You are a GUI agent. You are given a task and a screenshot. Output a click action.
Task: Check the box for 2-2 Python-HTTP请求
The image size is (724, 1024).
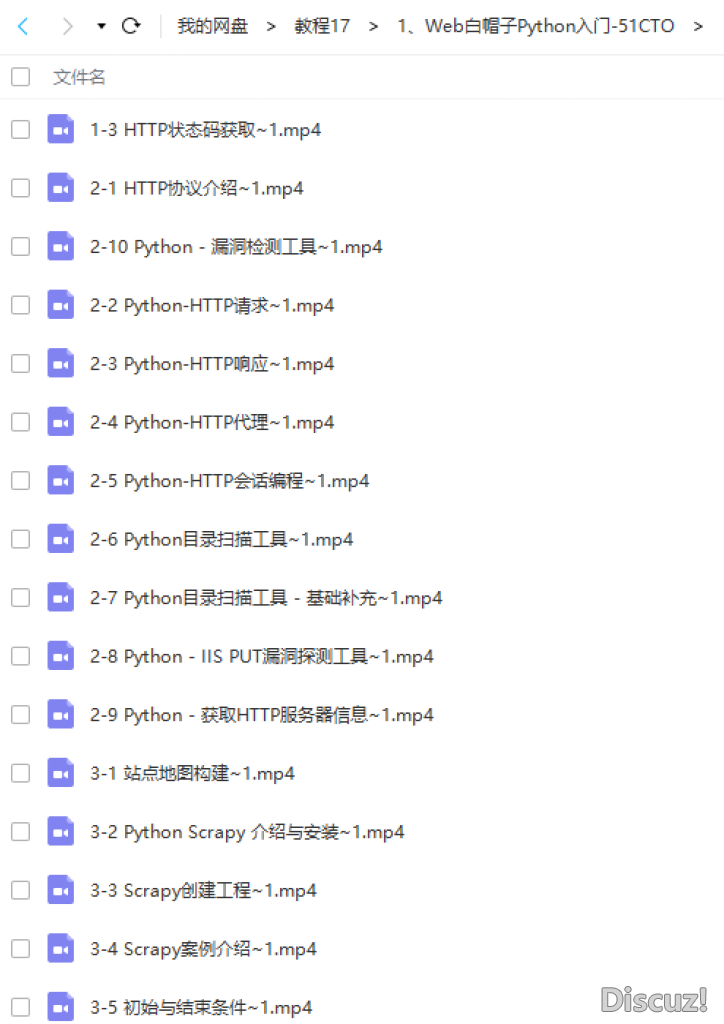(20, 305)
